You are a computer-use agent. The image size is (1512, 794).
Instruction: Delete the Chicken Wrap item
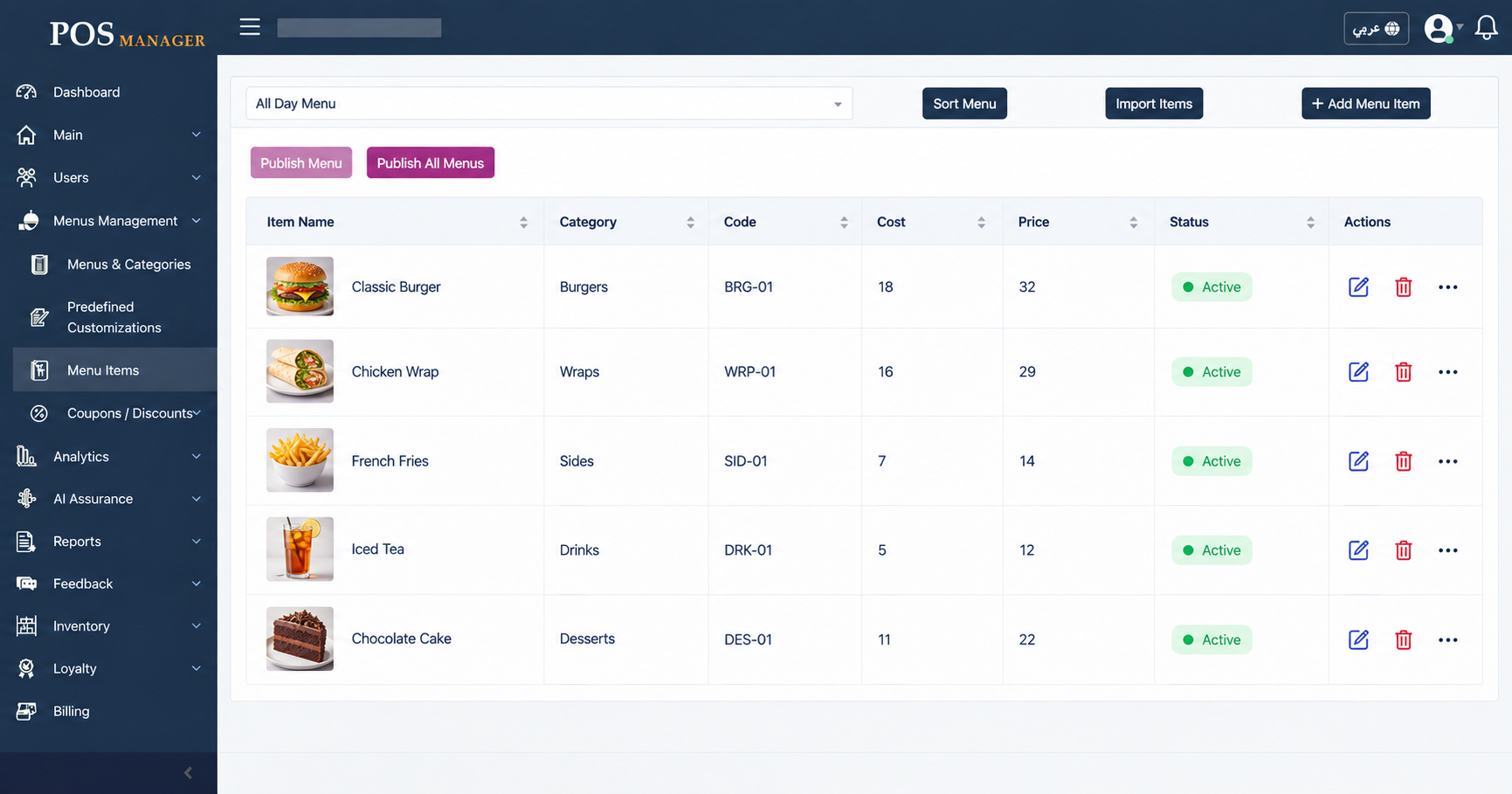point(1403,372)
